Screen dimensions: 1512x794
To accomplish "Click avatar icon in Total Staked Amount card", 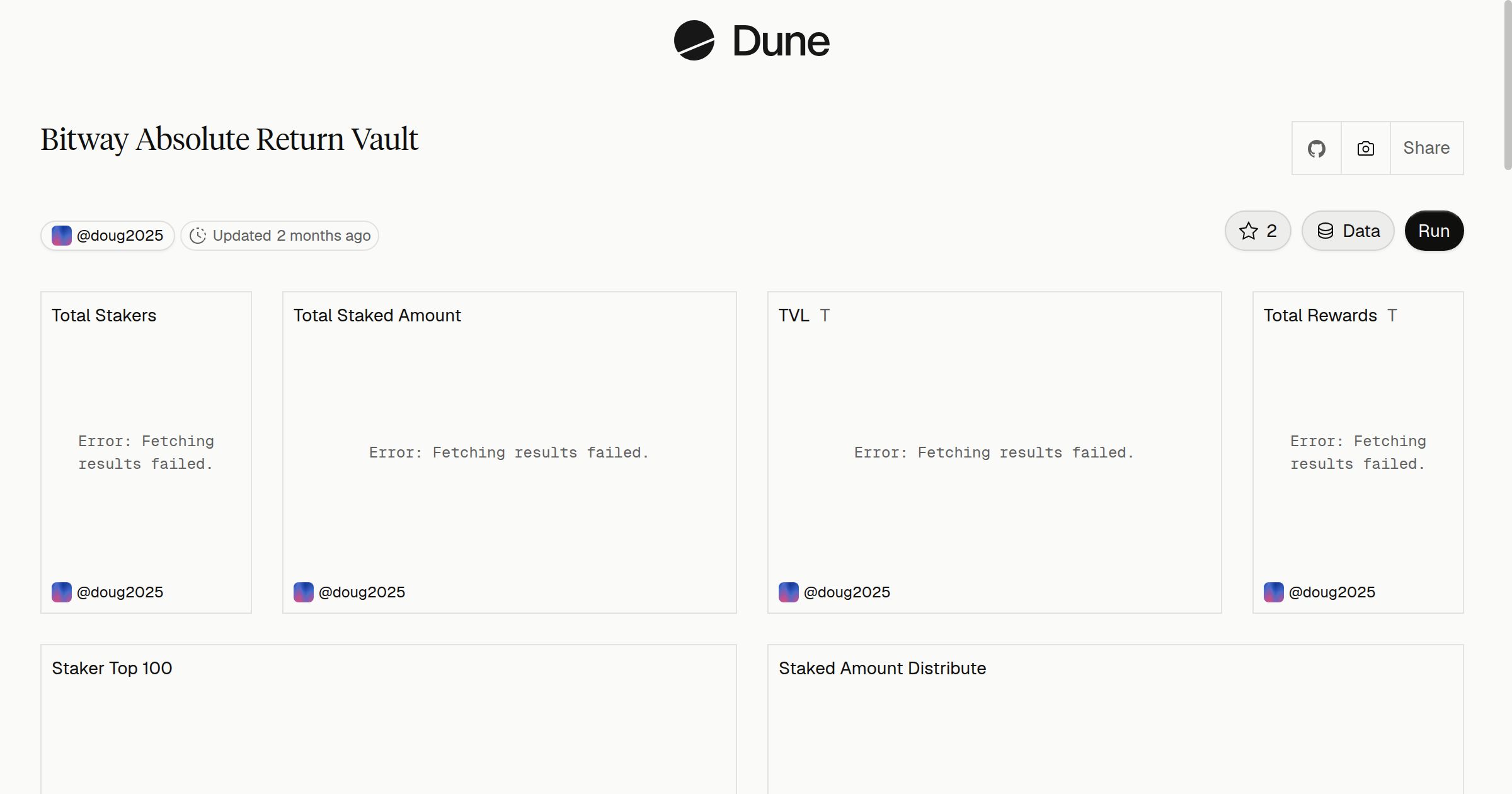I will 304,592.
